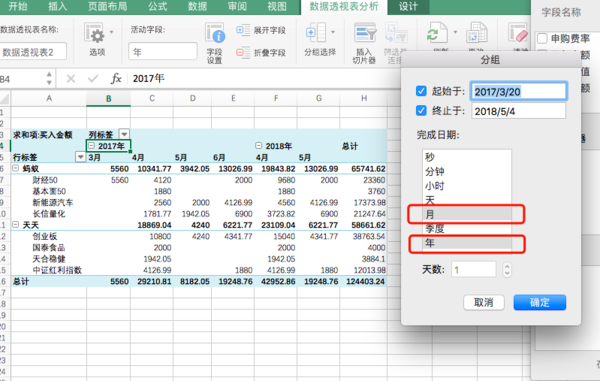The height and width of the screenshot is (381, 600).
Task: Open the 列标签 filter dropdown
Action: click(x=124, y=134)
